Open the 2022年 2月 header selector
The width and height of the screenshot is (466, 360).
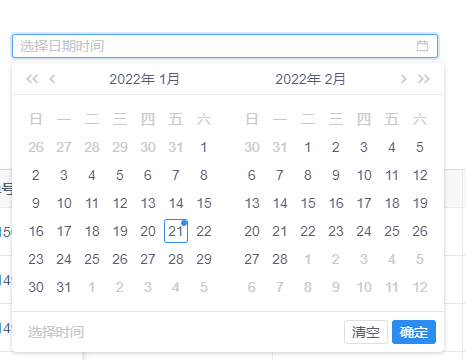point(310,79)
